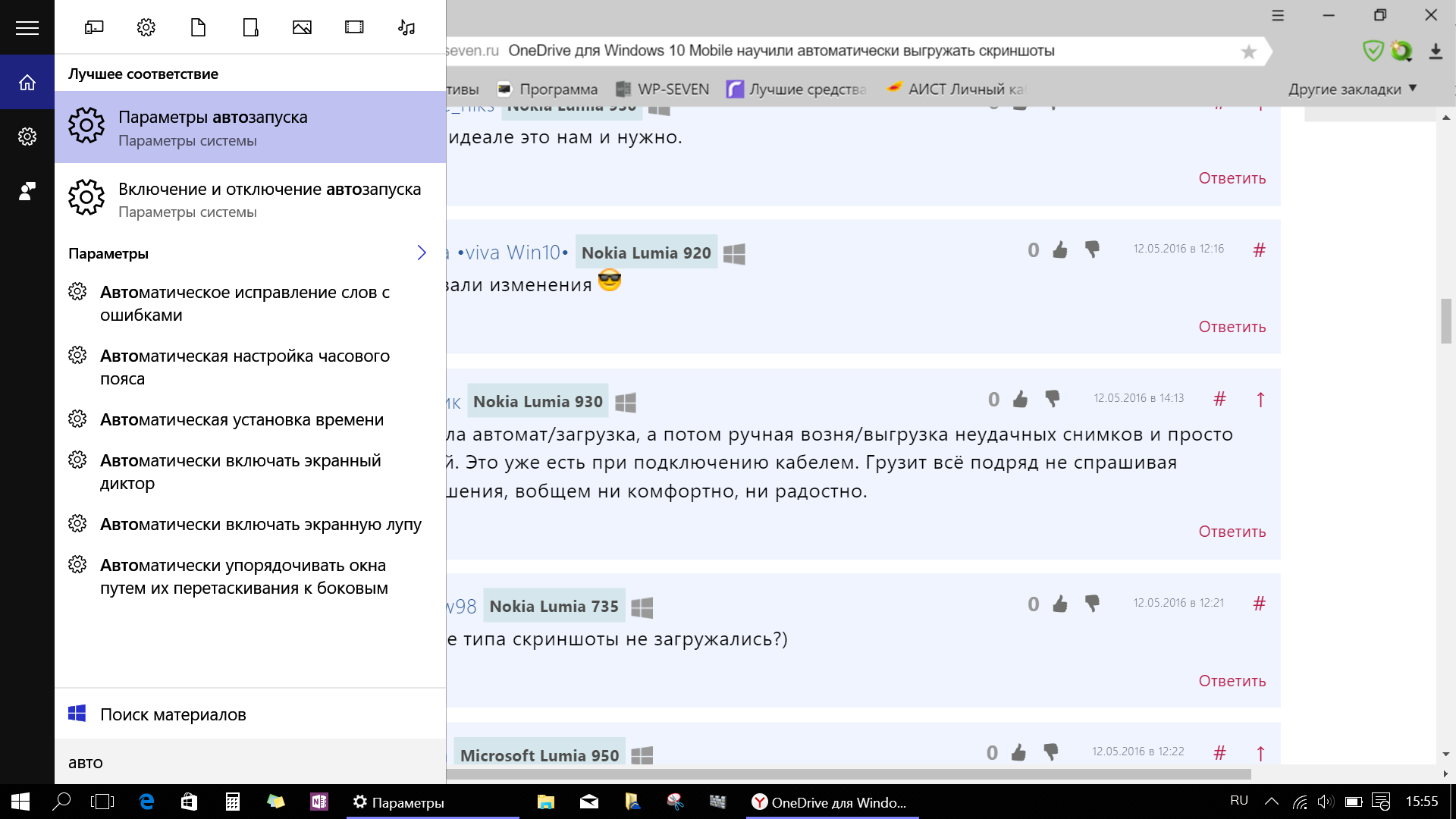Open Task View on taskbar
This screenshot has width=1456, height=819.
click(x=102, y=802)
